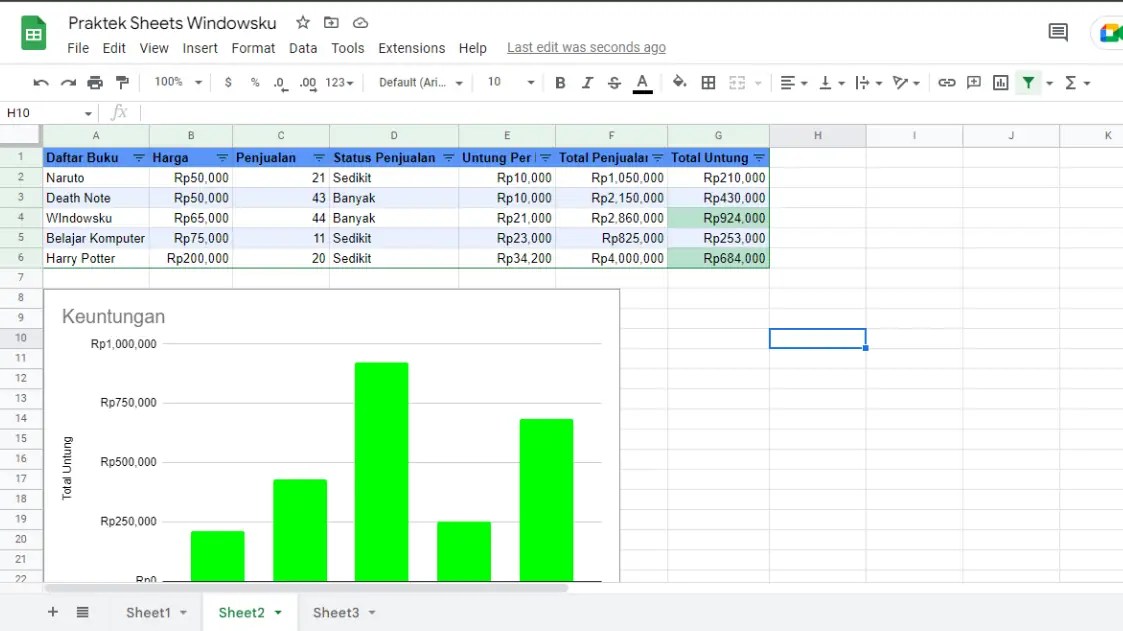1123x631 pixels.
Task: Open filter for Penjualan column
Action: pos(319,158)
